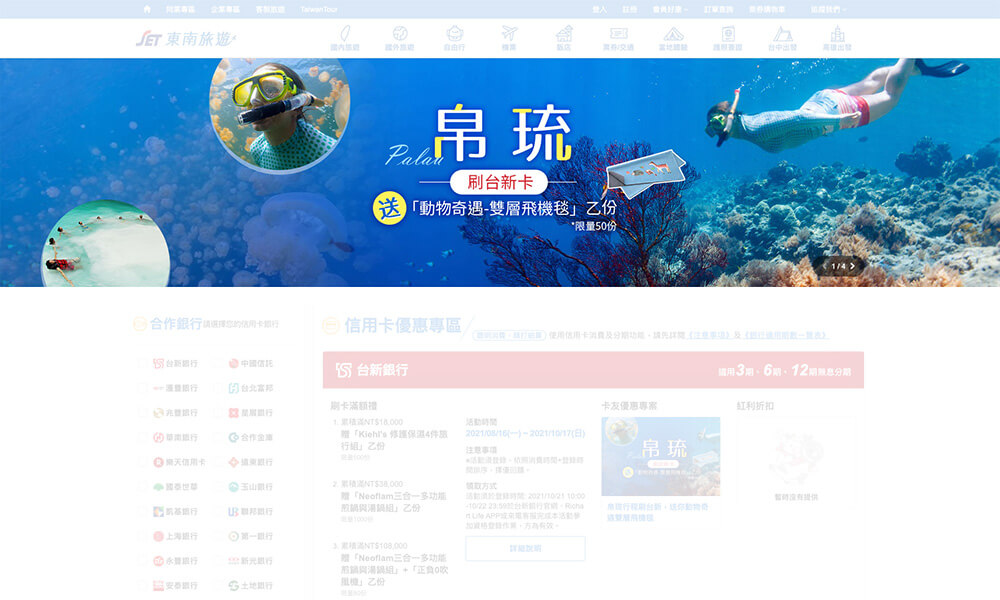
Task: Open the 帛琉 promotion thumbnail
Action: click(x=660, y=456)
